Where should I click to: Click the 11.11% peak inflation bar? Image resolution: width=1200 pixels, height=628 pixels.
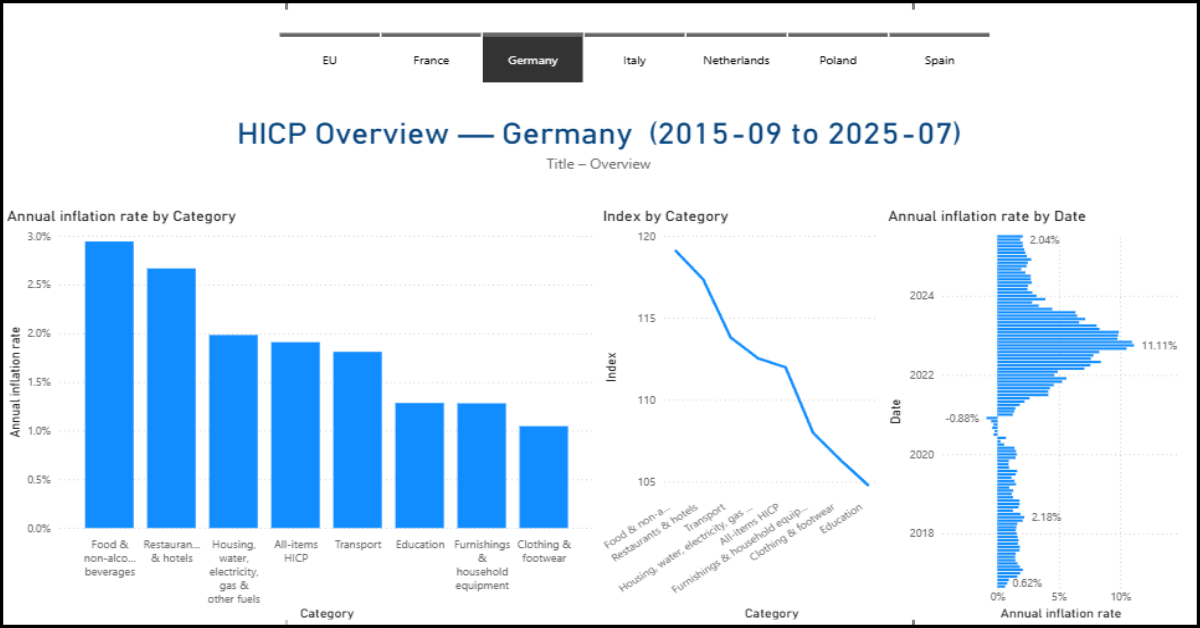pyautogui.click(x=1065, y=345)
